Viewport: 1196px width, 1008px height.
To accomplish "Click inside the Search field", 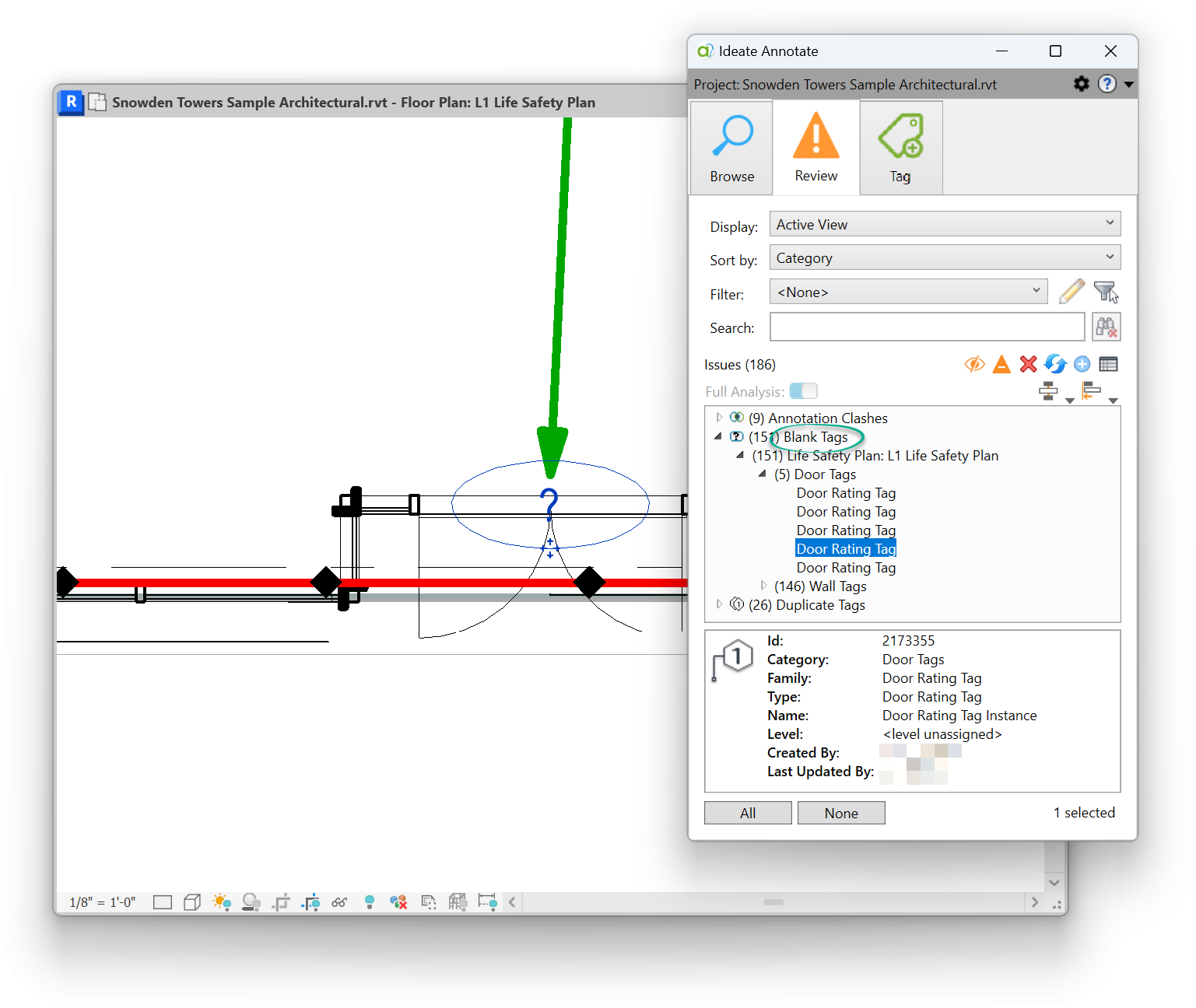I will (x=927, y=327).
